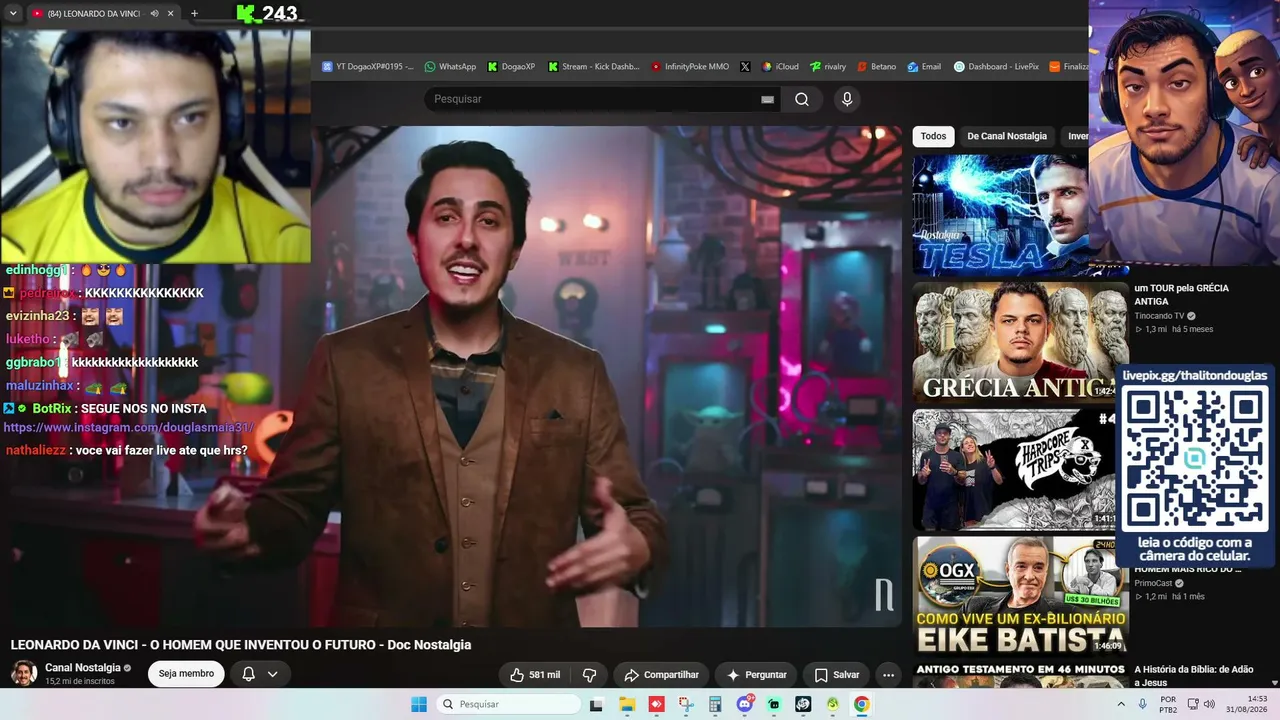Open Calculator from the taskbar
This screenshot has height=720, width=1280.
coord(715,704)
